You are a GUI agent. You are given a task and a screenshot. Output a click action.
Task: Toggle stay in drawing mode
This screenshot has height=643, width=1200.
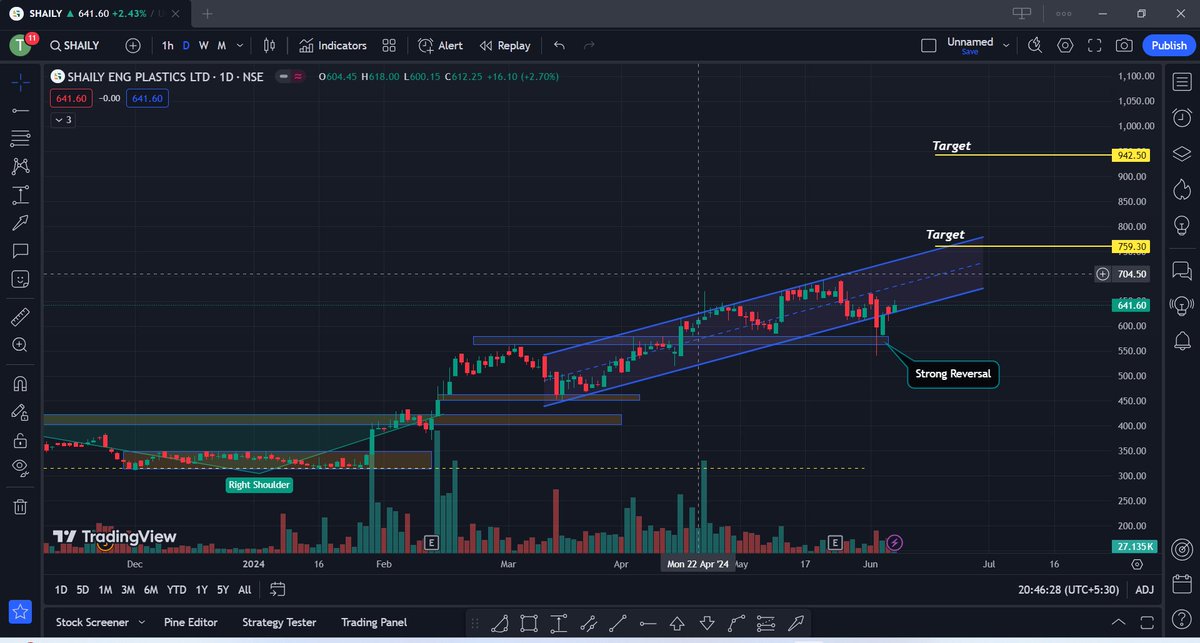20,411
